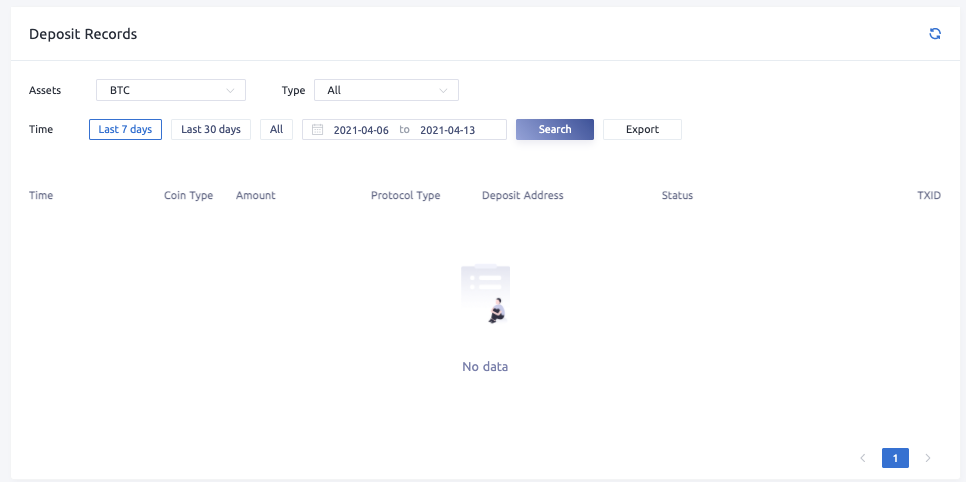
Task: Click the Amount column header
Action: pos(255,196)
